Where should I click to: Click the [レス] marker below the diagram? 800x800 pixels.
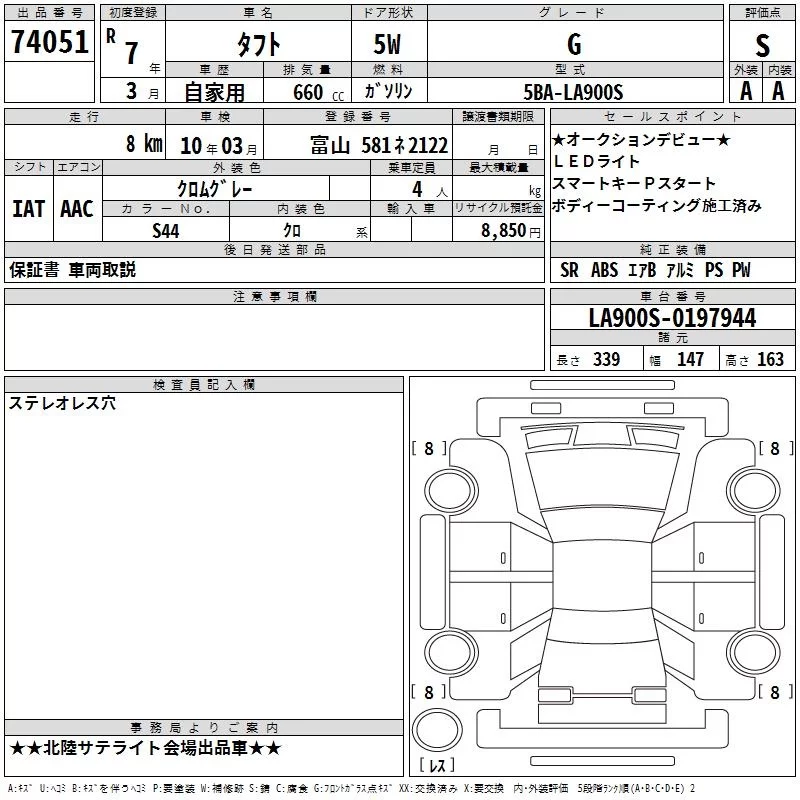436,765
